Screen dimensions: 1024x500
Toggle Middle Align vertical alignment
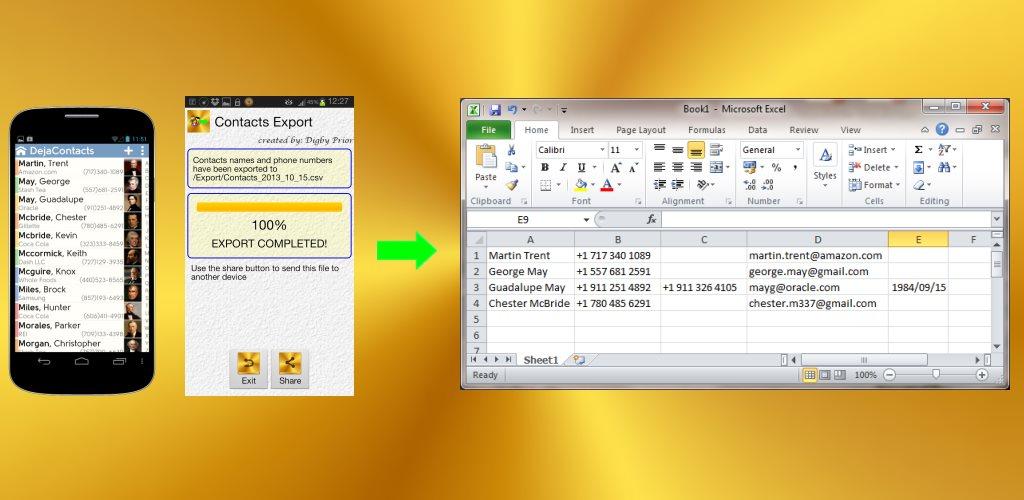tap(678, 149)
